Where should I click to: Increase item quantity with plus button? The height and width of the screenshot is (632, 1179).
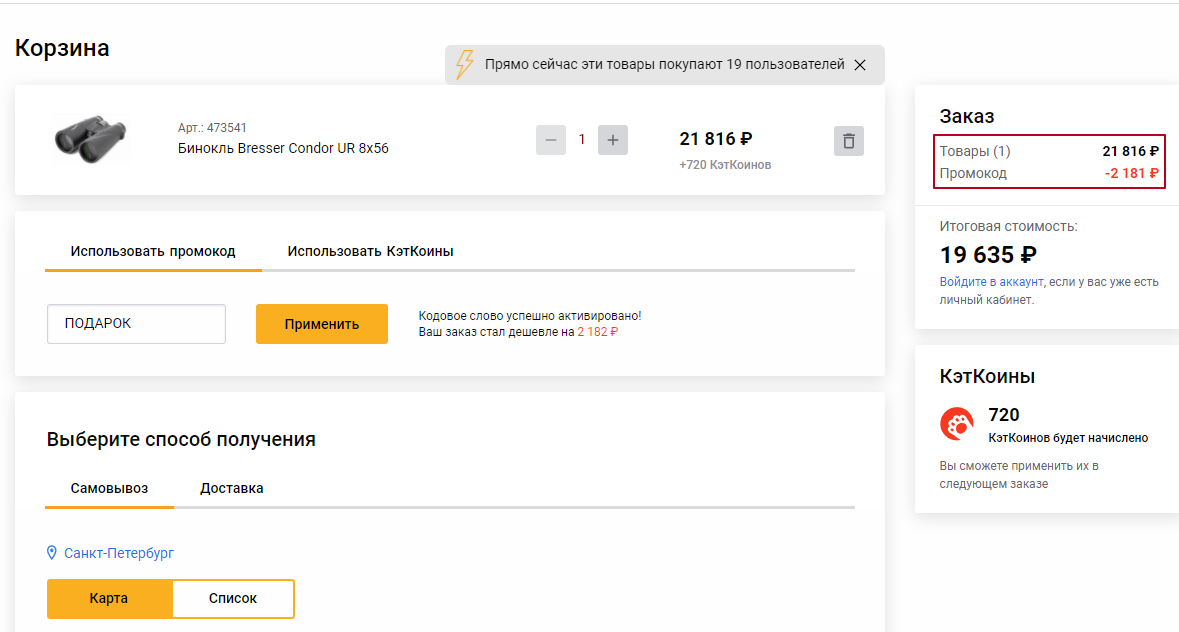pyautogui.click(x=613, y=140)
